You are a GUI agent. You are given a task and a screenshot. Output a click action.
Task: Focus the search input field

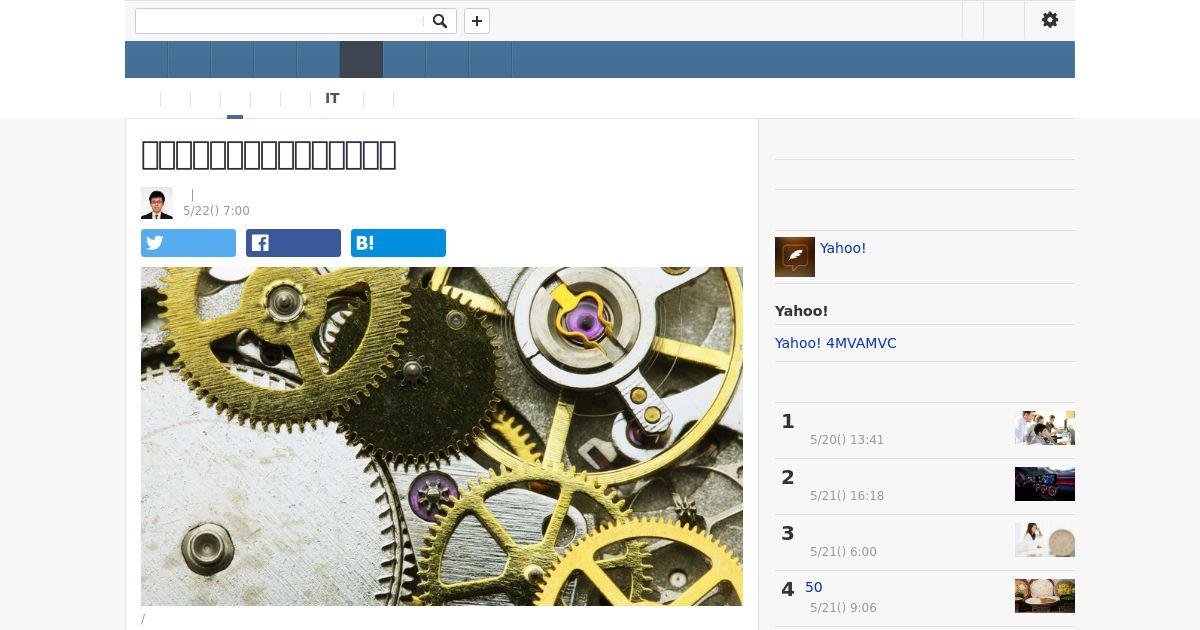279,21
